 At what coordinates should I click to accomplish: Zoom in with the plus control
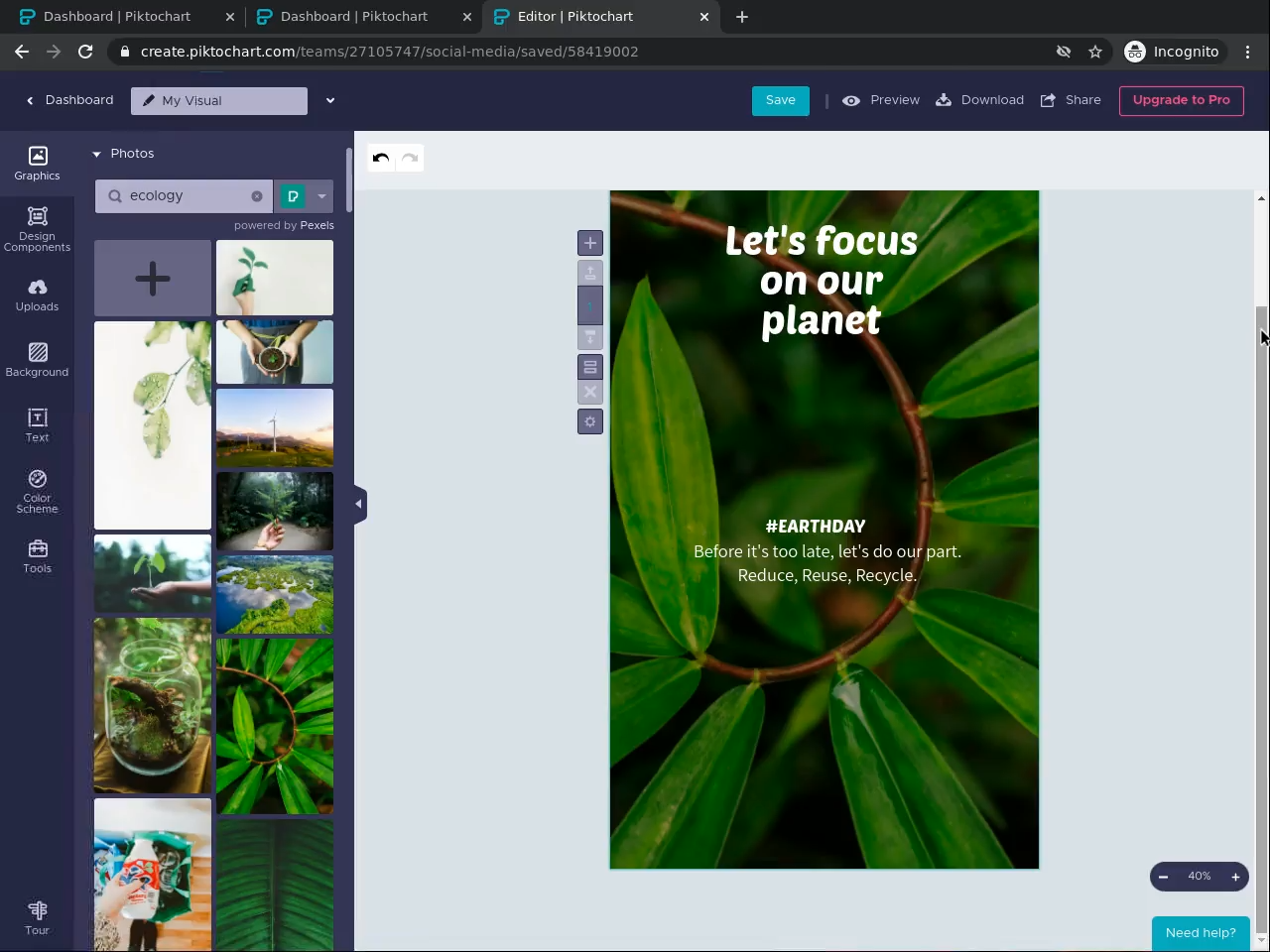click(1235, 877)
